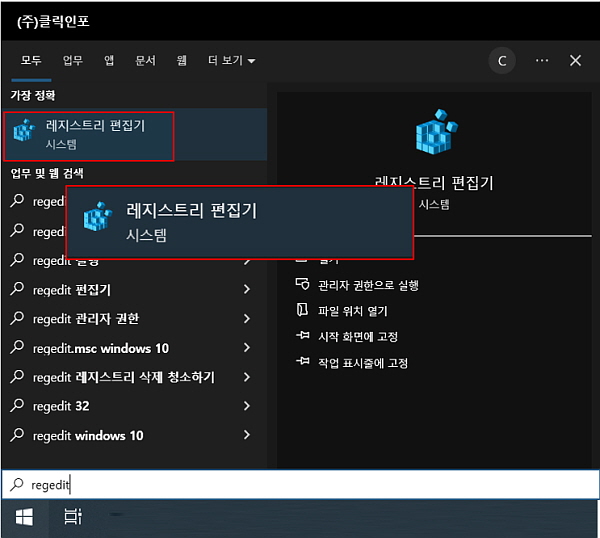Select suggestion regedit 관리자 권한
The width and height of the screenshot is (600, 538).
pyautogui.click(x=134, y=318)
